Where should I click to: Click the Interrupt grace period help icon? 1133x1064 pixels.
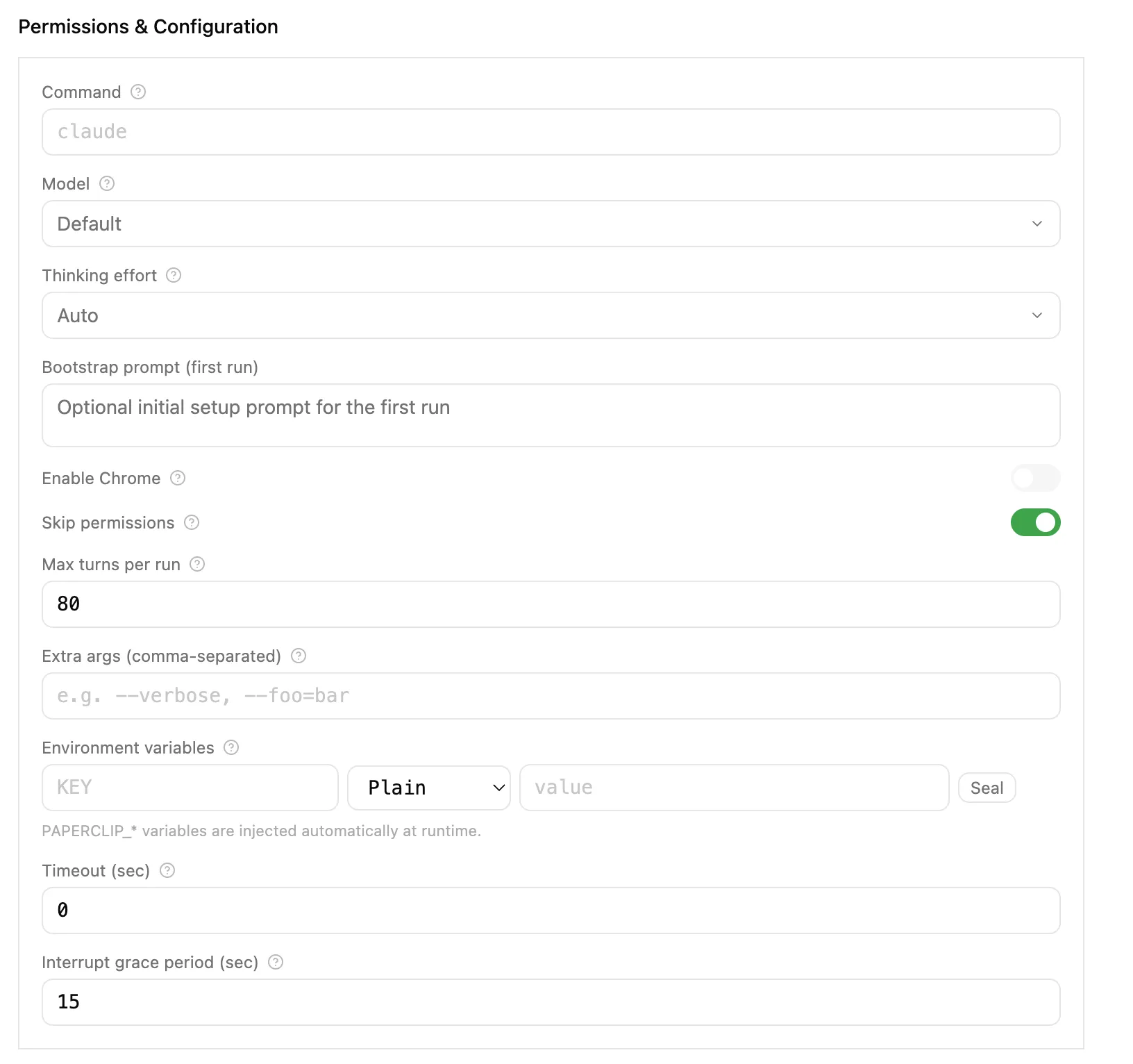(x=276, y=962)
